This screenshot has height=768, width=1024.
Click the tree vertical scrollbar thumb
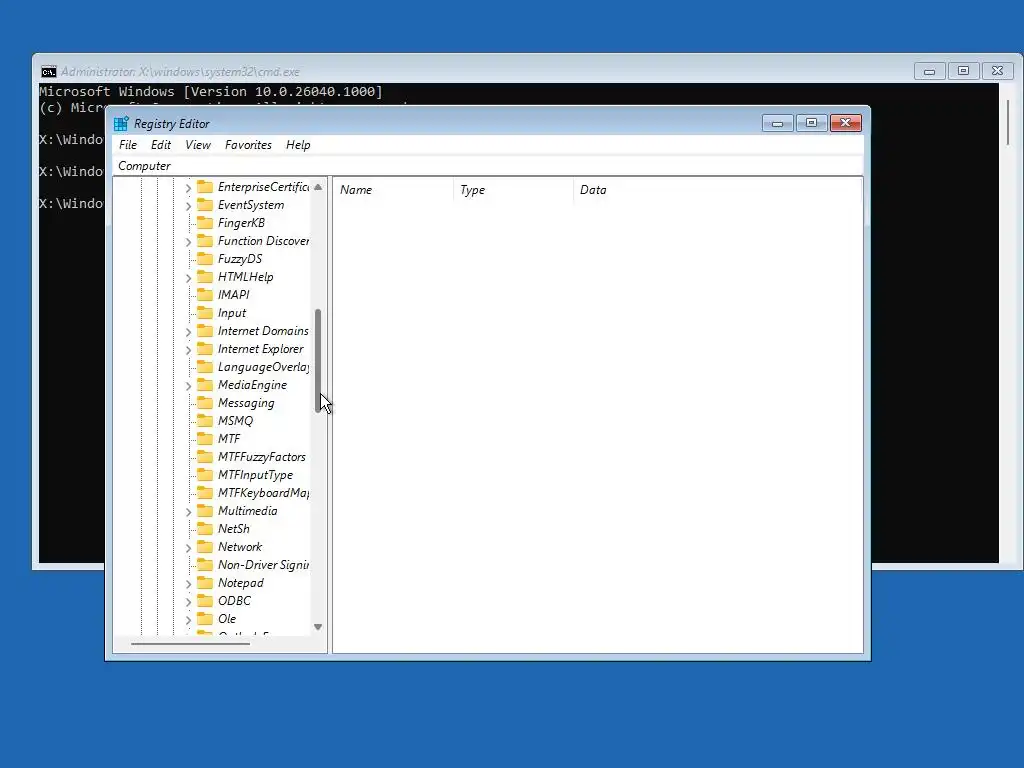tap(318, 360)
